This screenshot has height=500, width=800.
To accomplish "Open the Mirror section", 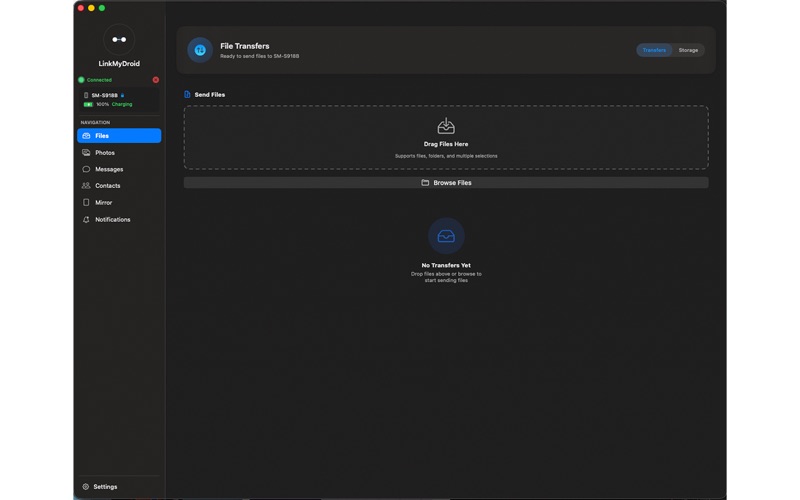I will pos(119,203).
